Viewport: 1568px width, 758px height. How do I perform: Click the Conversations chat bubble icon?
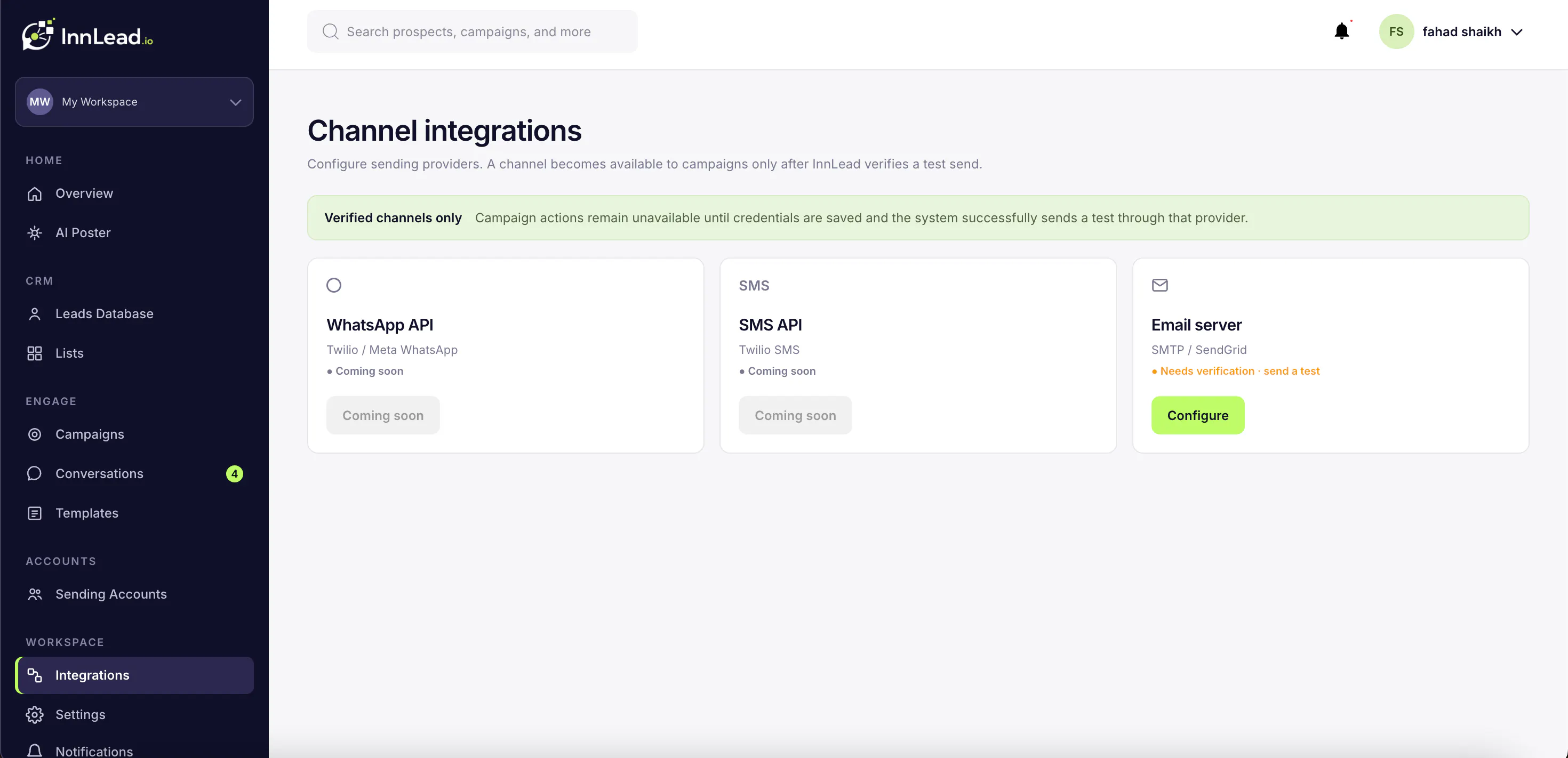pyautogui.click(x=35, y=474)
